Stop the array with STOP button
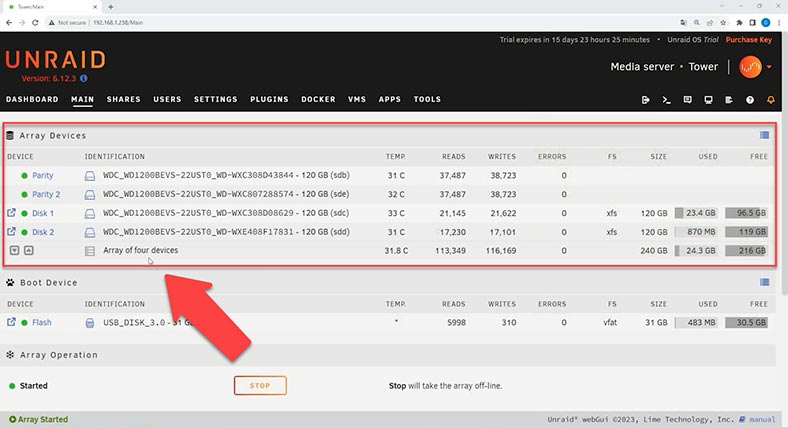The height and width of the screenshot is (427, 788). coord(260,386)
